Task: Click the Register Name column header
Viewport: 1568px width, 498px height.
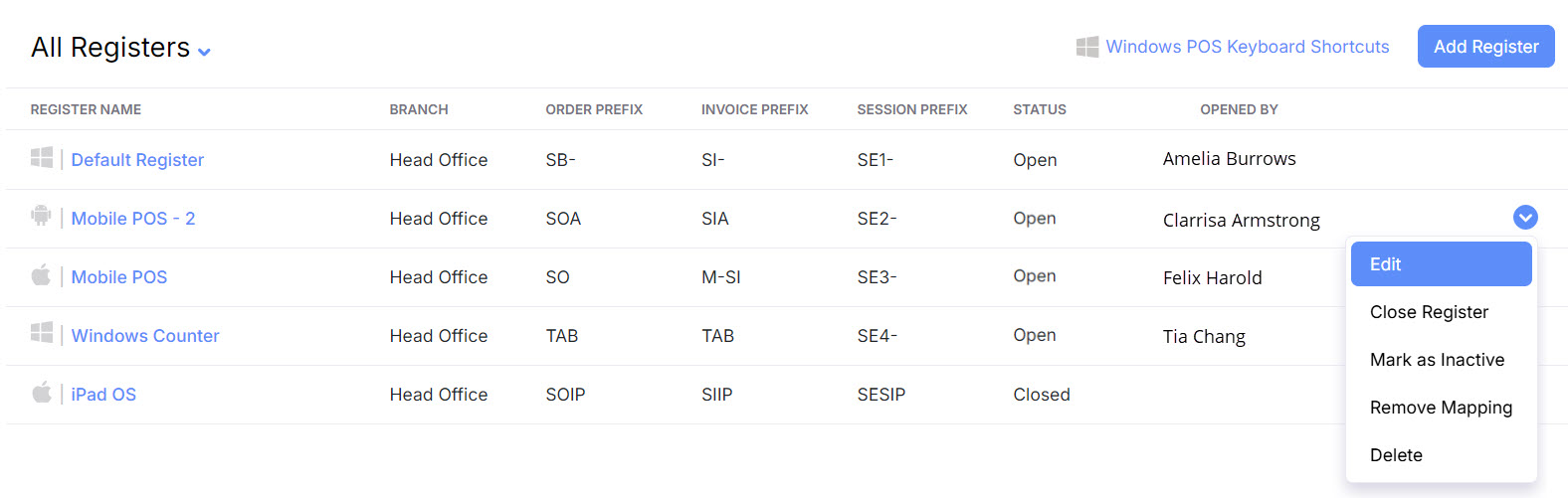Action: [x=86, y=109]
